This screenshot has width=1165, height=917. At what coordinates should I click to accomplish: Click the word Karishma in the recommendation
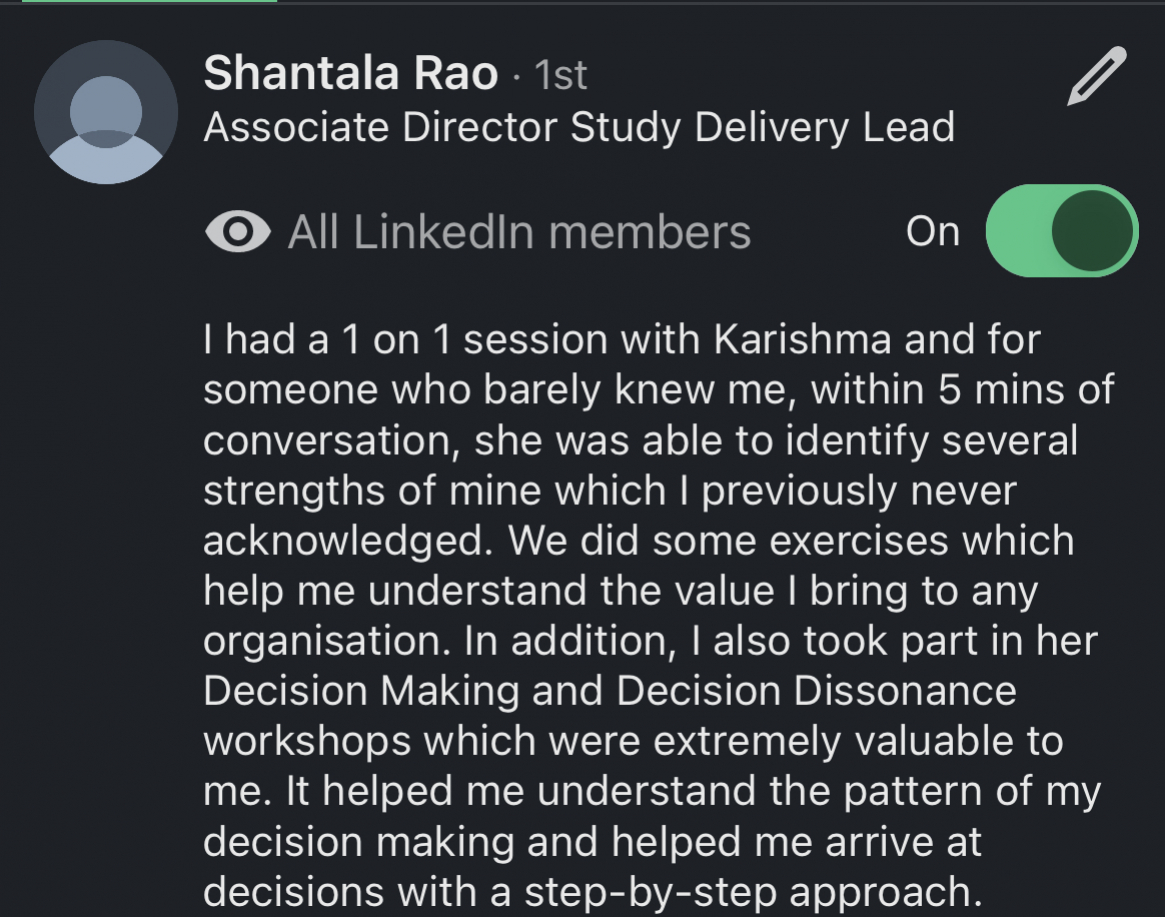coord(802,340)
